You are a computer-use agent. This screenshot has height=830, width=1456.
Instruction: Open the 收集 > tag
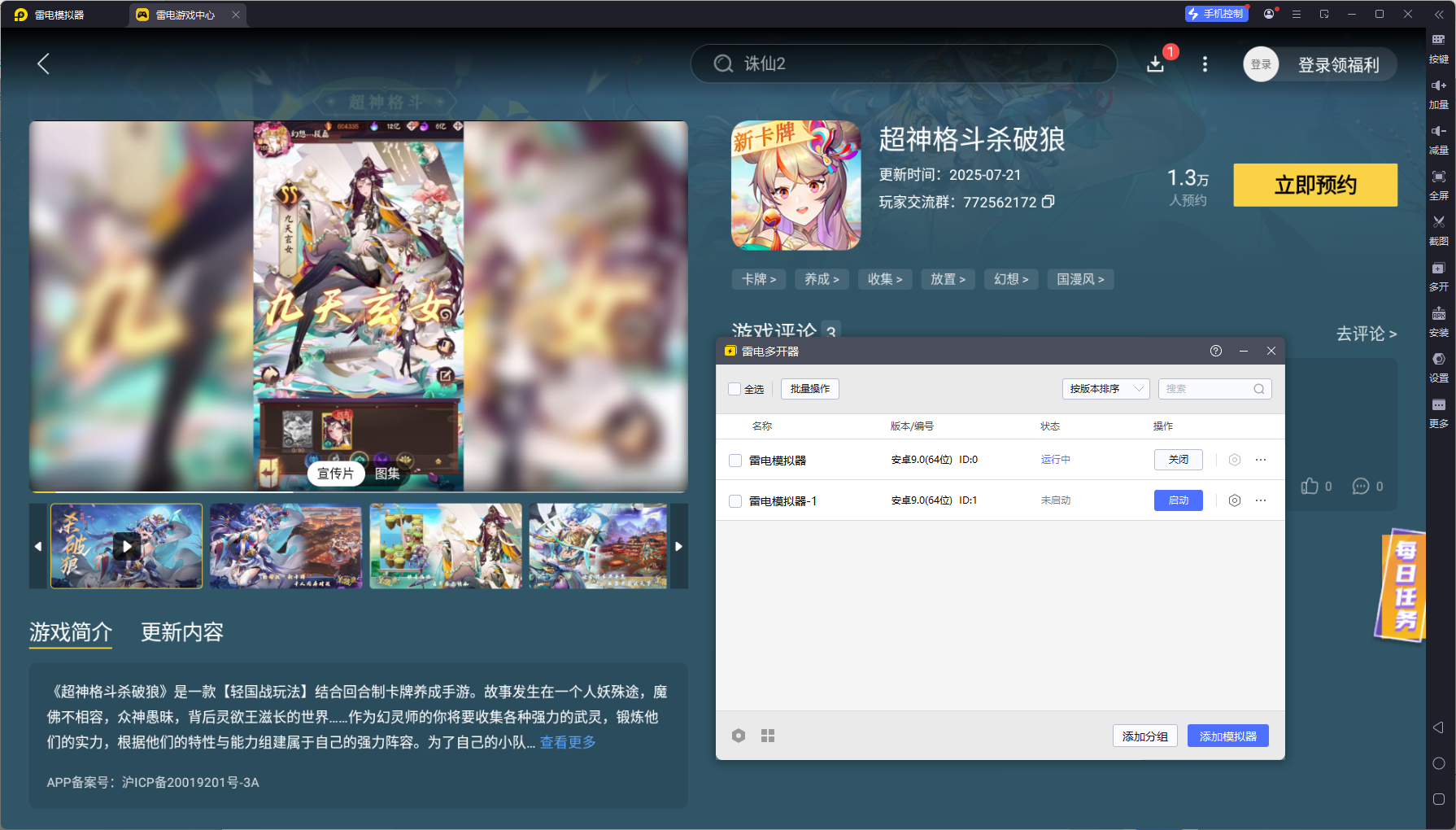(x=885, y=279)
